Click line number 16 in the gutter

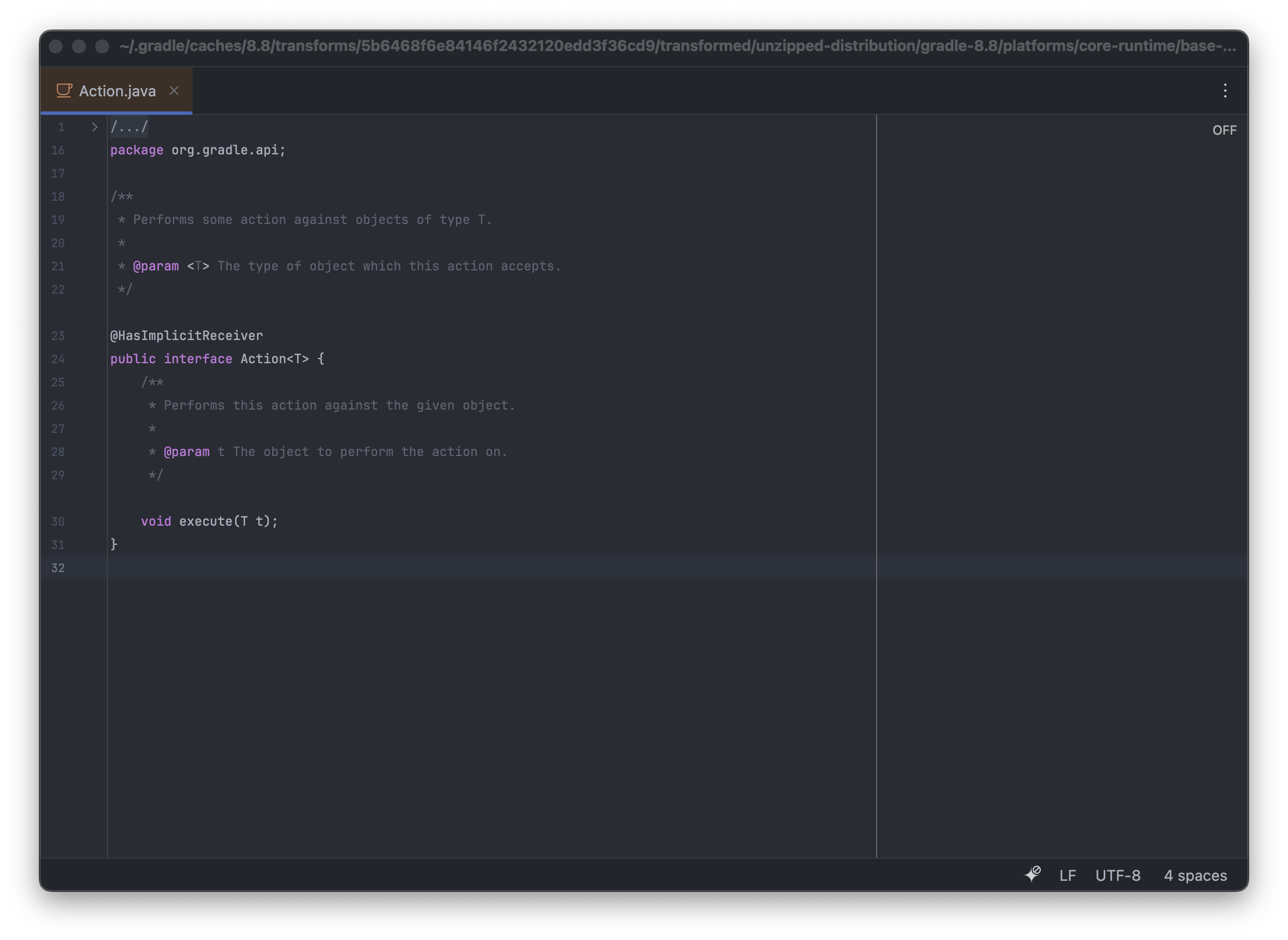click(58, 150)
